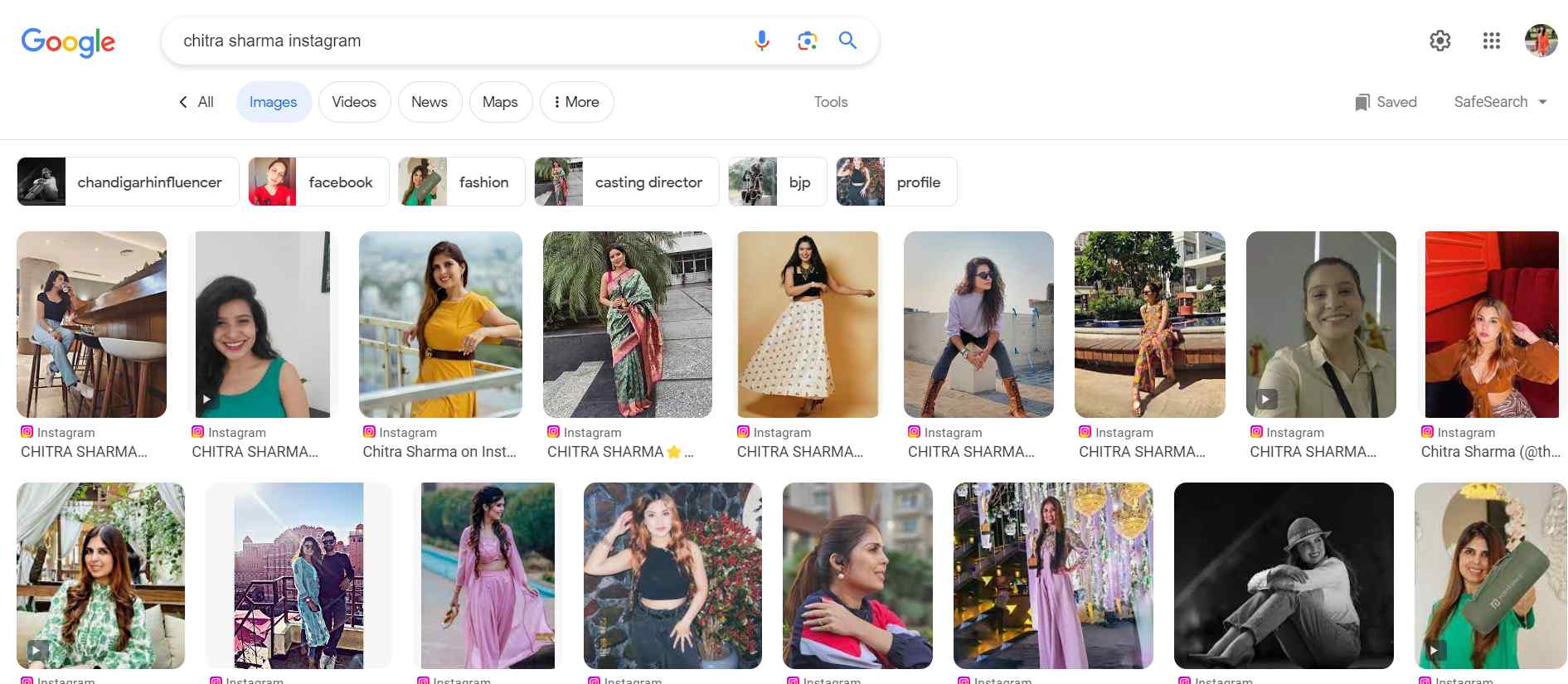
Task: Open the Tools options
Action: (x=831, y=102)
